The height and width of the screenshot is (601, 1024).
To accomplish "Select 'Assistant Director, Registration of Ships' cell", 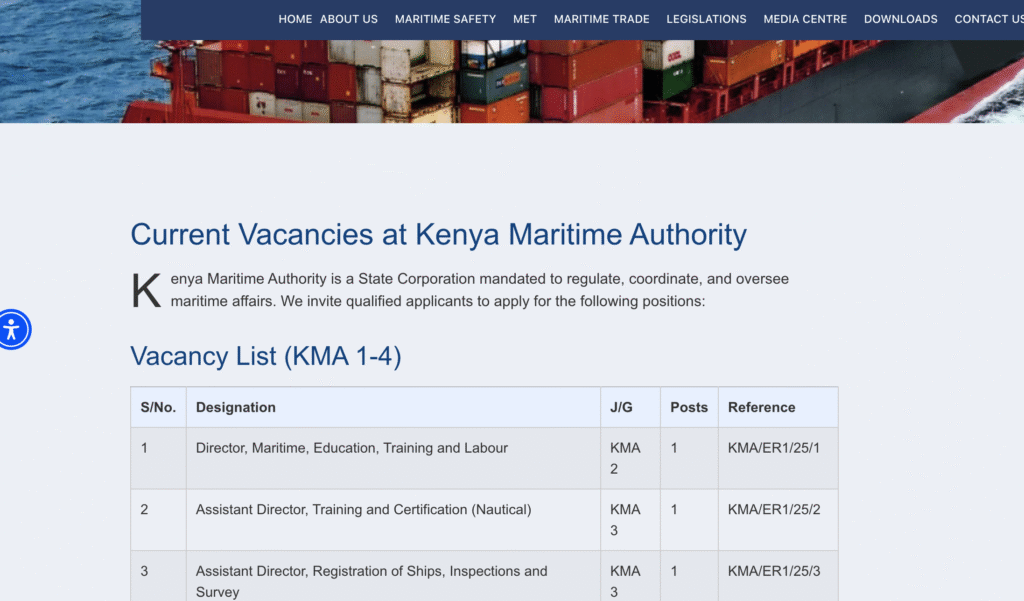I will click(393, 578).
